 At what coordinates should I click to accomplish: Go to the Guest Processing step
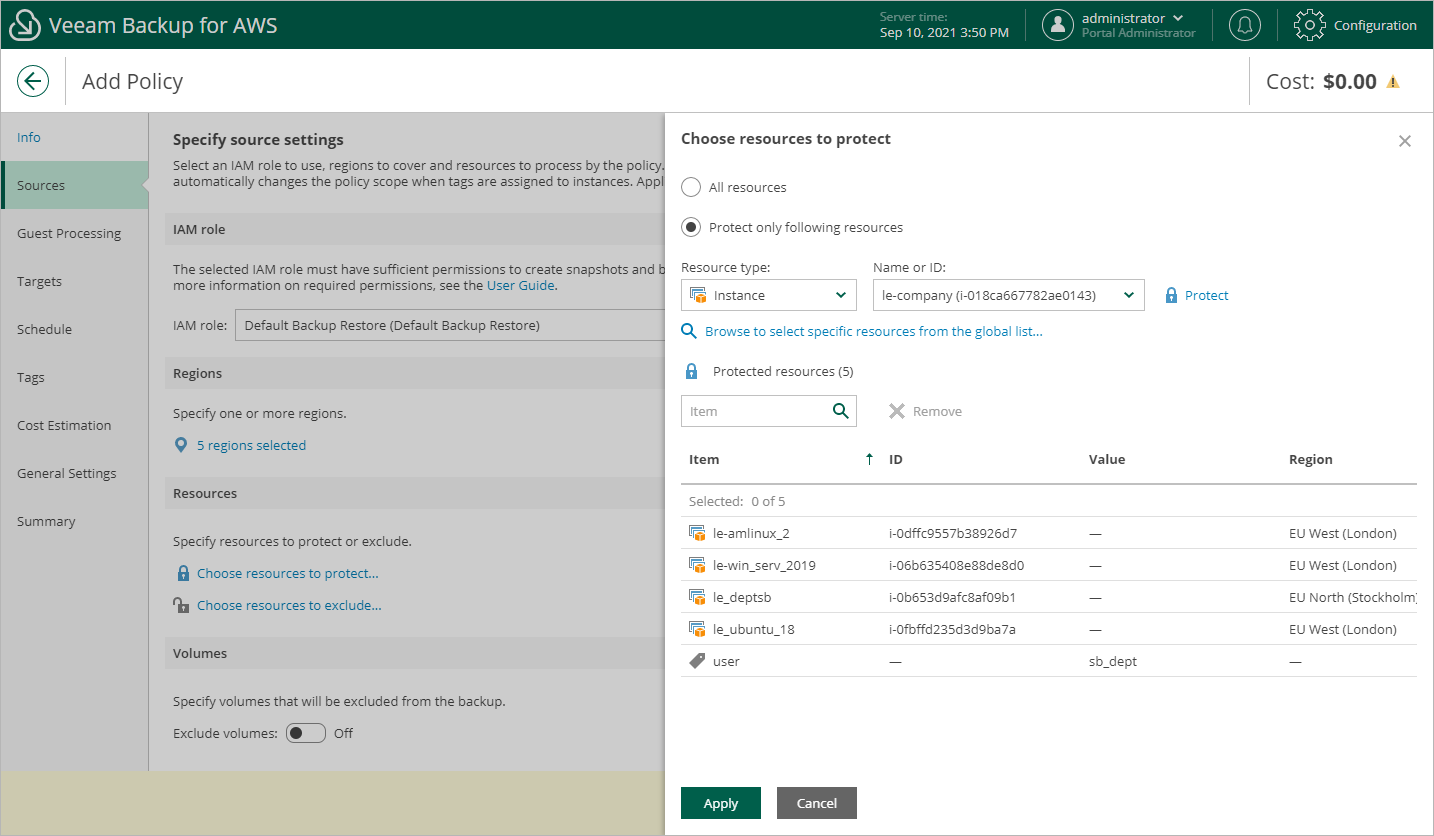[x=69, y=233]
